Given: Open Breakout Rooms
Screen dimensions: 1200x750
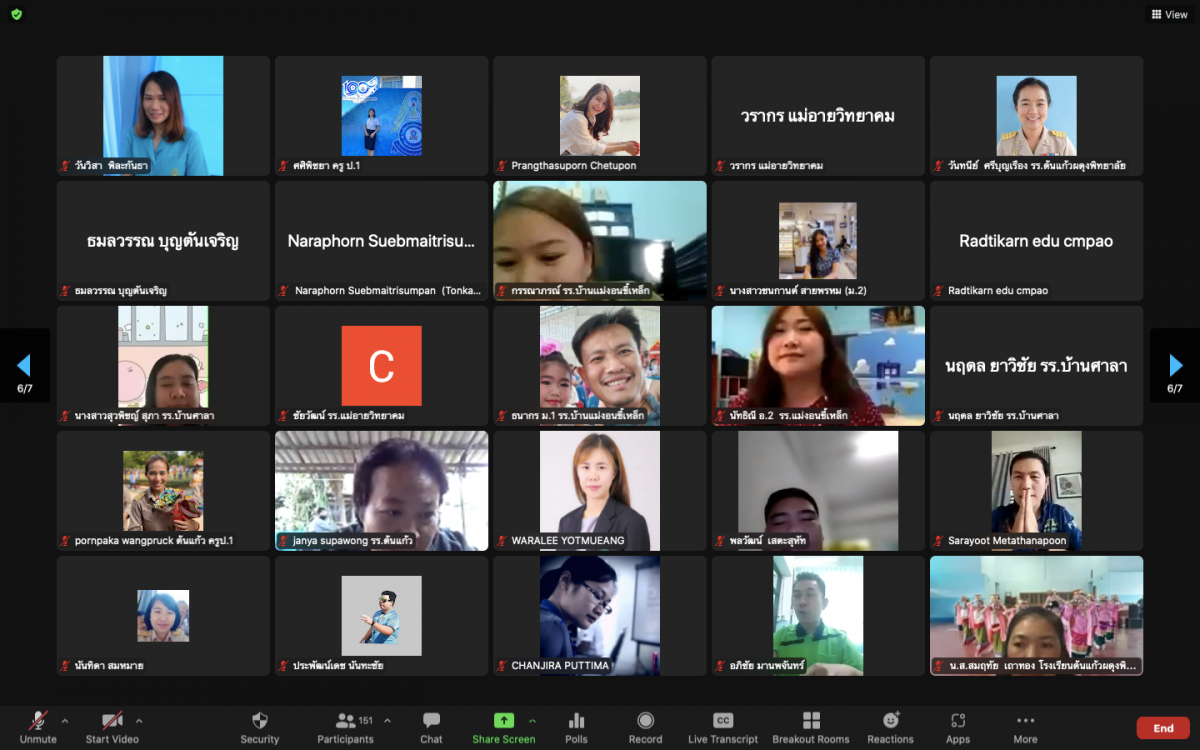Looking at the screenshot, I should [811, 727].
